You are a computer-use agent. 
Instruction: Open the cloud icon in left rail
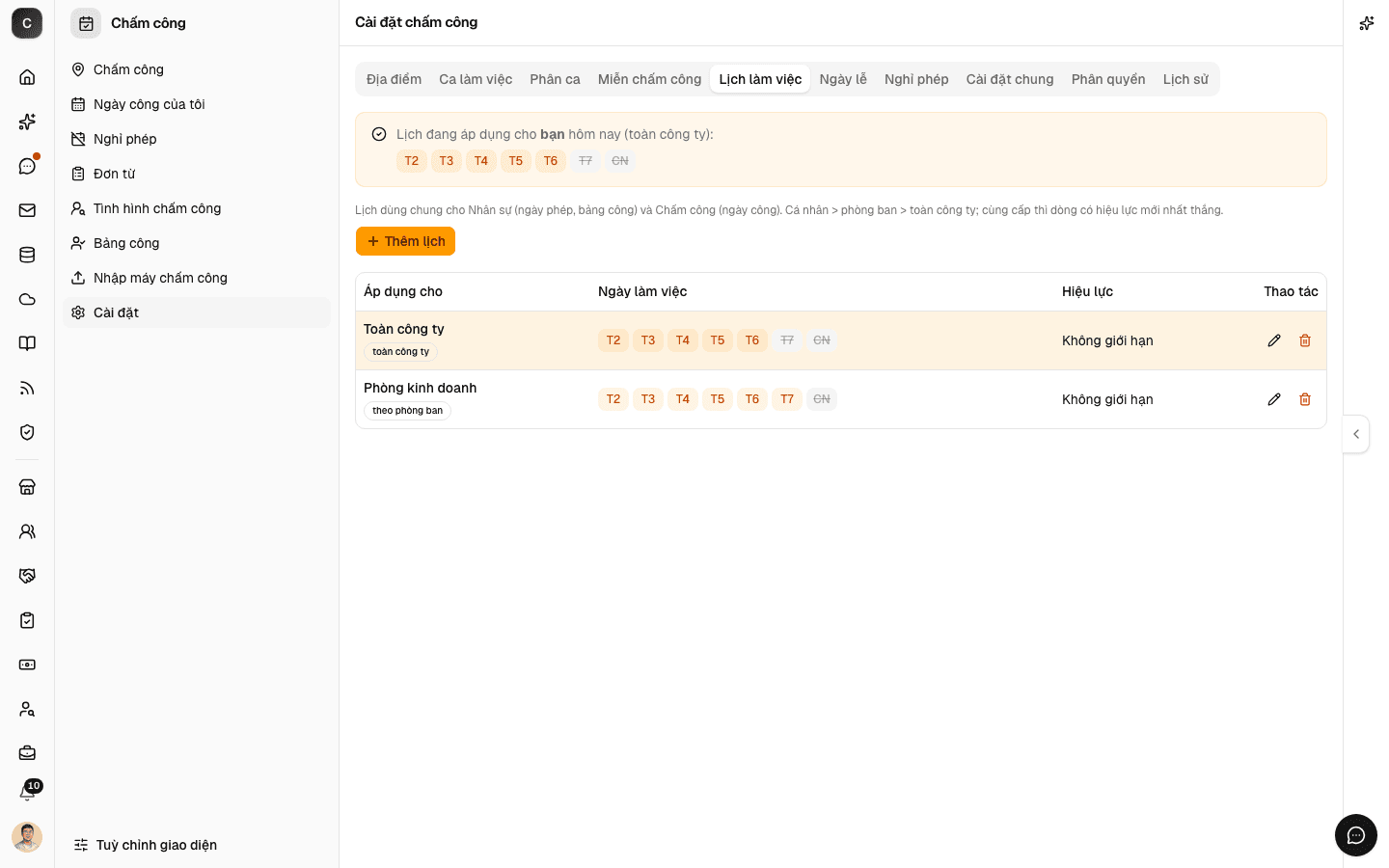27,299
